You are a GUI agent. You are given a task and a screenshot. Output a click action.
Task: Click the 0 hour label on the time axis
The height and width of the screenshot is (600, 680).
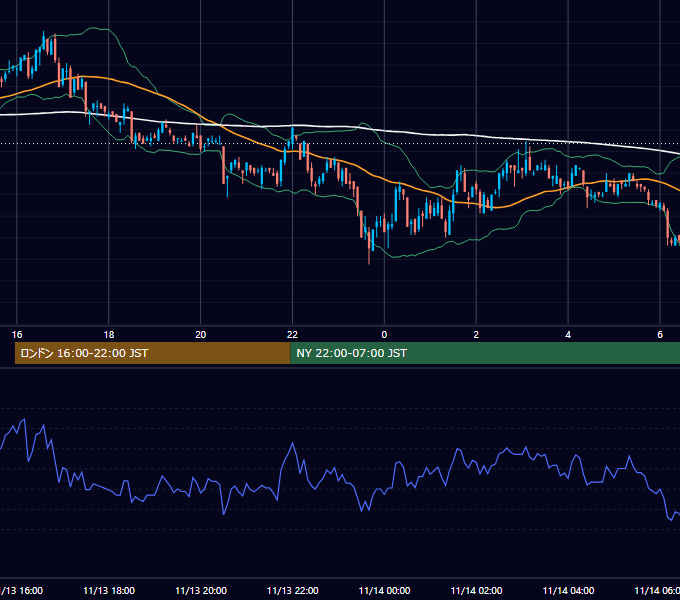point(384,335)
